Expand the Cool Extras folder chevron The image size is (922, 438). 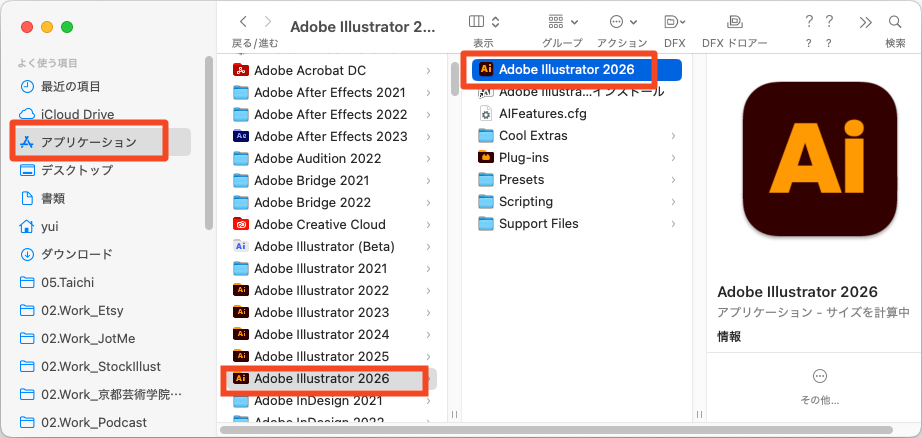pos(673,136)
